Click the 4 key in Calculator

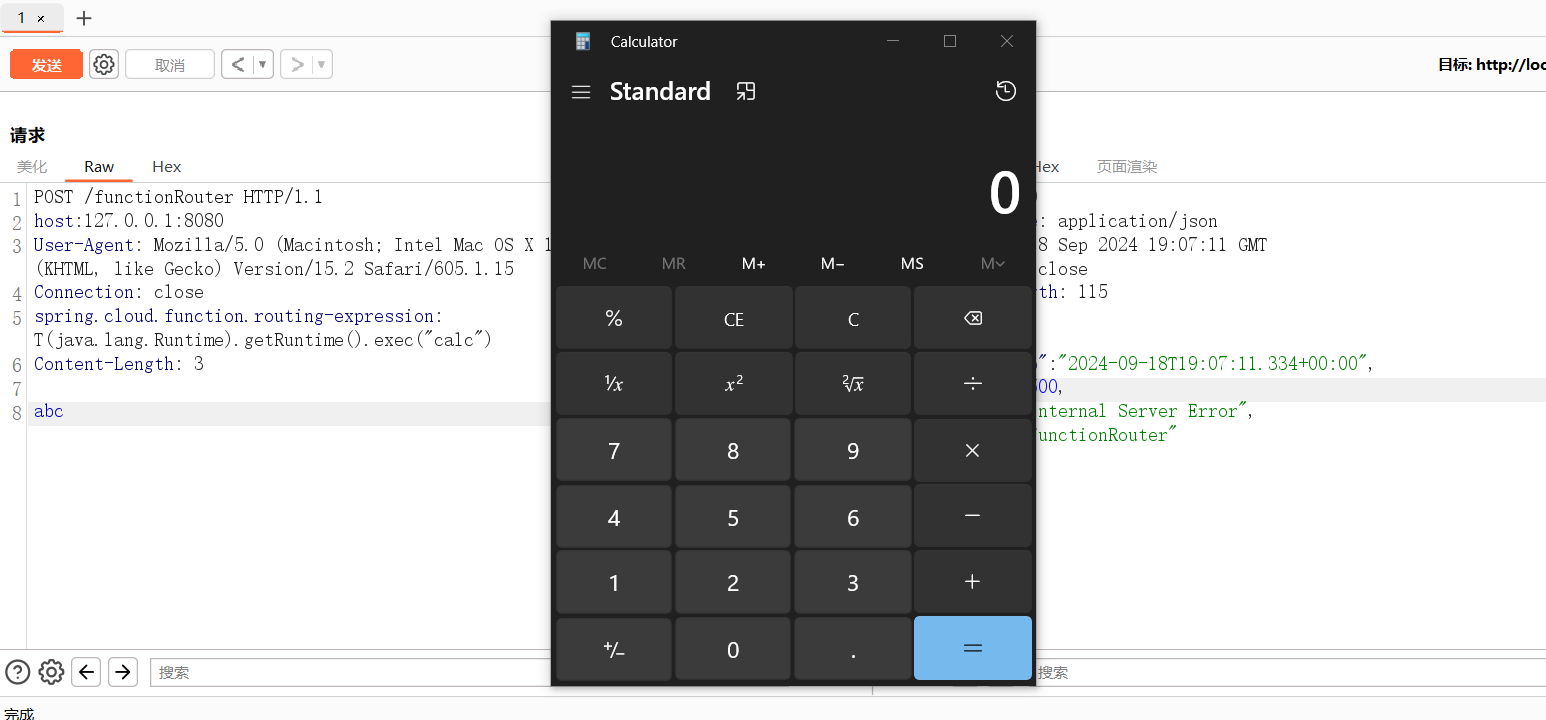(614, 516)
